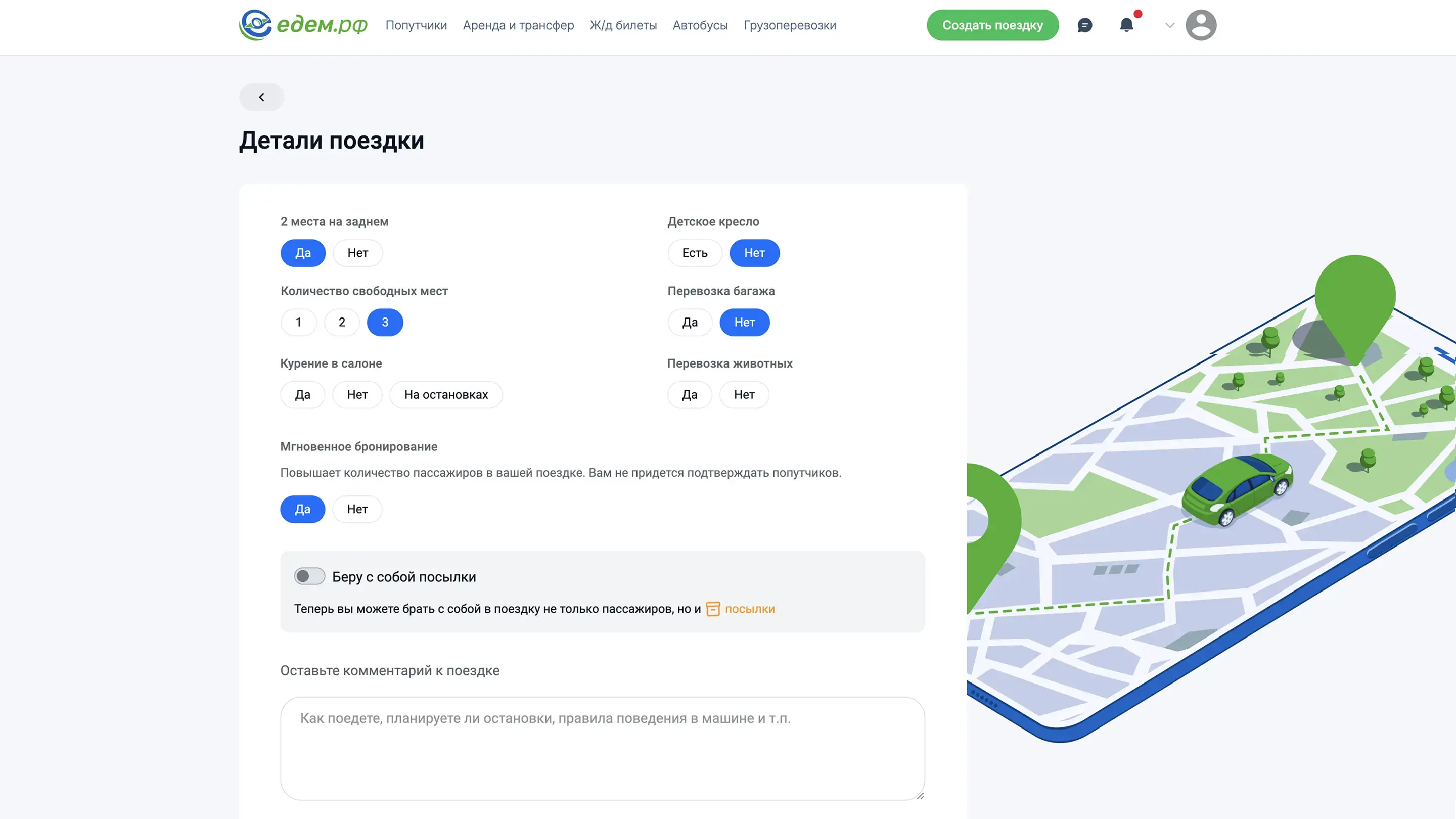
Task: Open the Ж/д билеты menu item
Action: coord(623,25)
